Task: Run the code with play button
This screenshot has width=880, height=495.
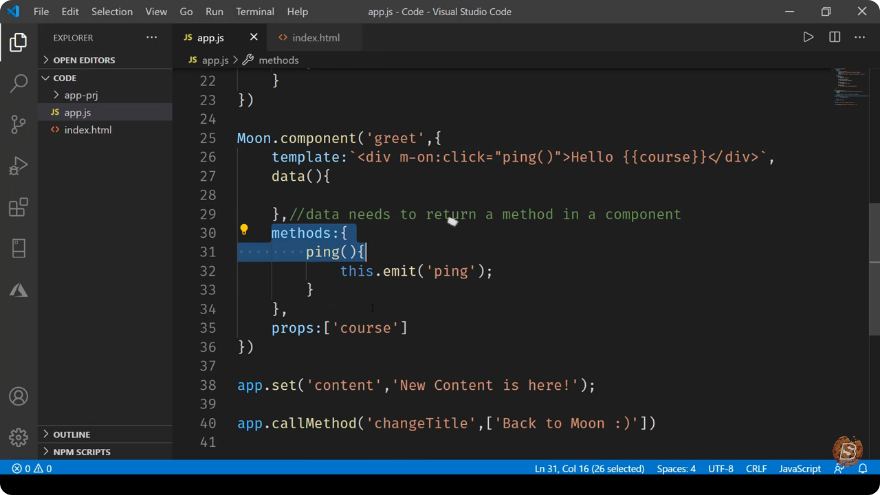Action: point(808,38)
